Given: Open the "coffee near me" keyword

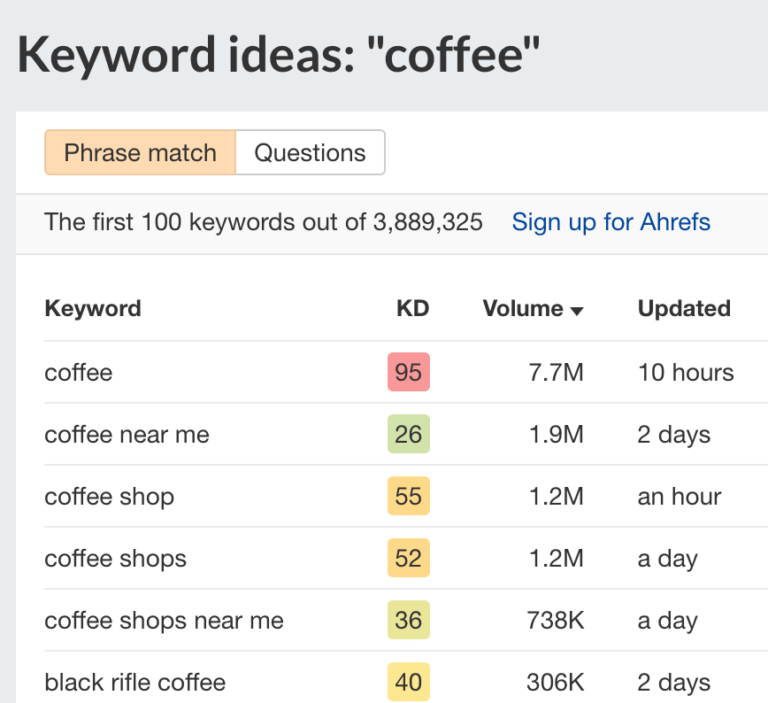Looking at the screenshot, I should point(127,435).
